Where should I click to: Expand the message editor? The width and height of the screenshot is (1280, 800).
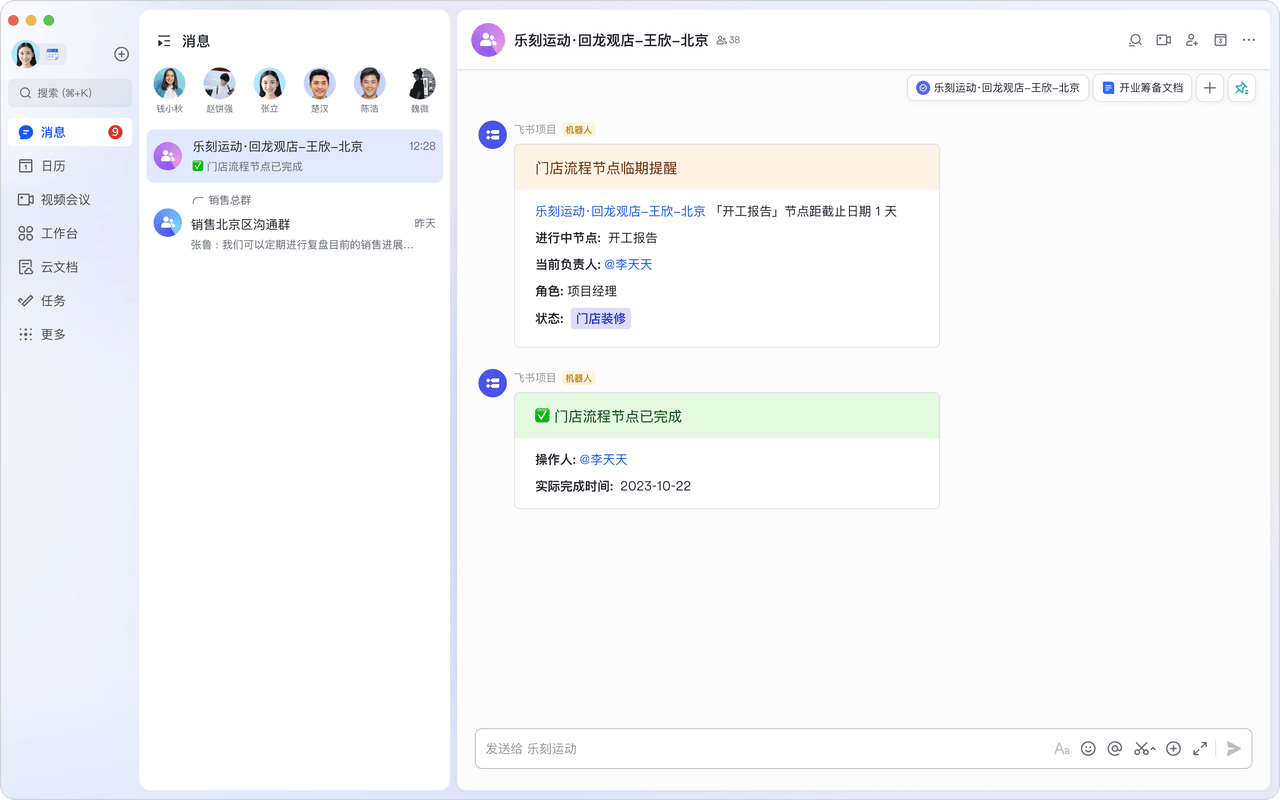[1200, 748]
